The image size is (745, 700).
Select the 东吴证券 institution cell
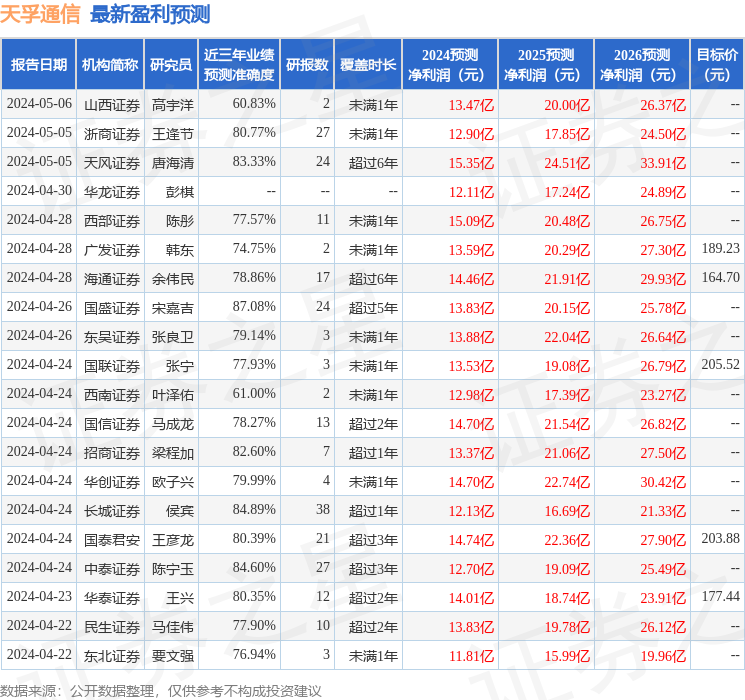pyautogui.click(x=112, y=337)
